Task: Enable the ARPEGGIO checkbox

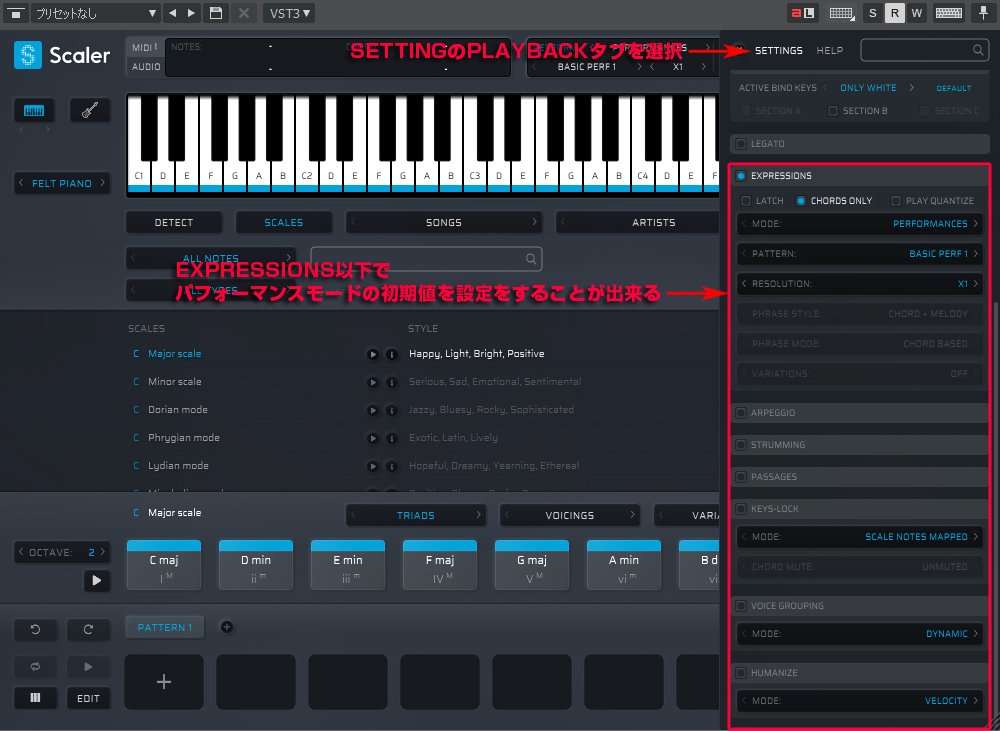Action: 740,413
